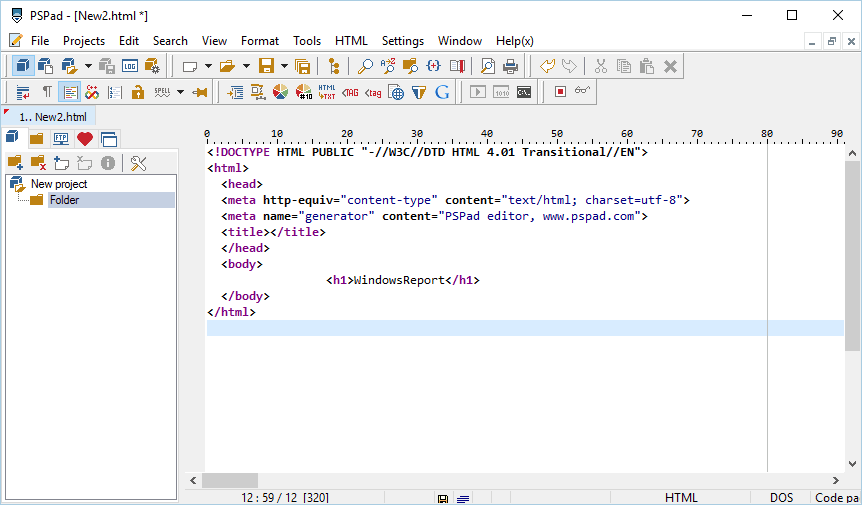Click project wrench settings icon
This screenshot has width=862, height=505.
tap(139, 163)
